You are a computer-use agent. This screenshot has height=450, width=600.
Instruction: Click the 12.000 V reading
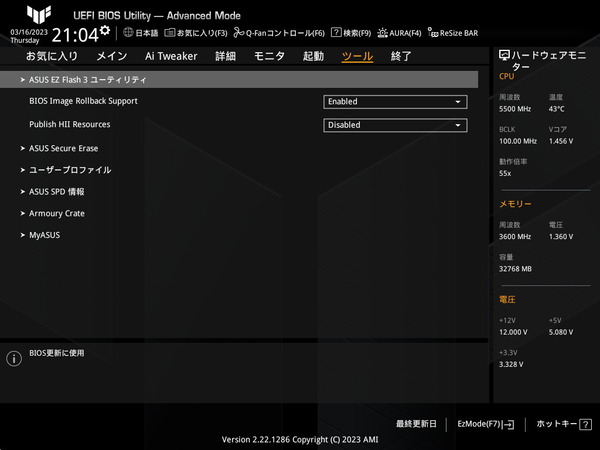[513, 332]
